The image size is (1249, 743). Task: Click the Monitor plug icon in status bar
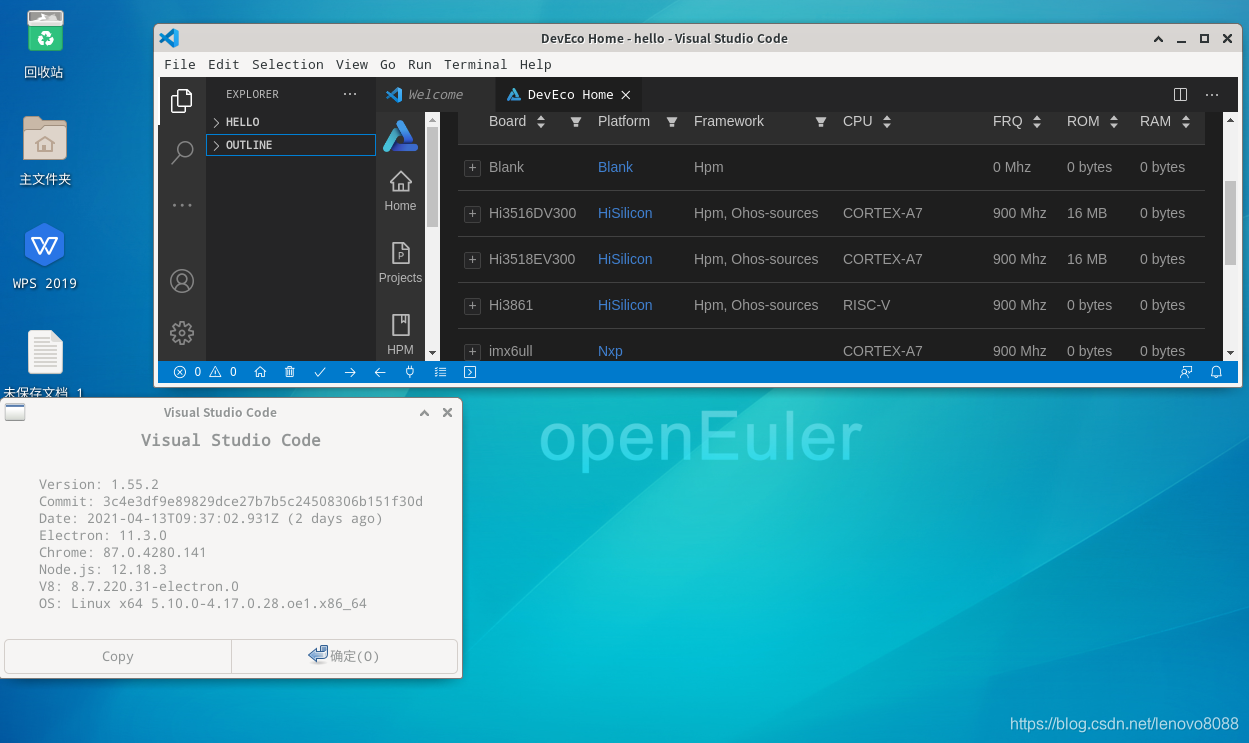[410, 372]
